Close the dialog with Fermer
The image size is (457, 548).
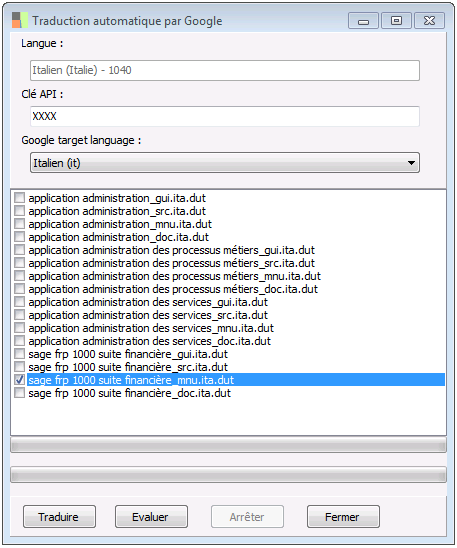pyautogui.click(x=343, y=517)
